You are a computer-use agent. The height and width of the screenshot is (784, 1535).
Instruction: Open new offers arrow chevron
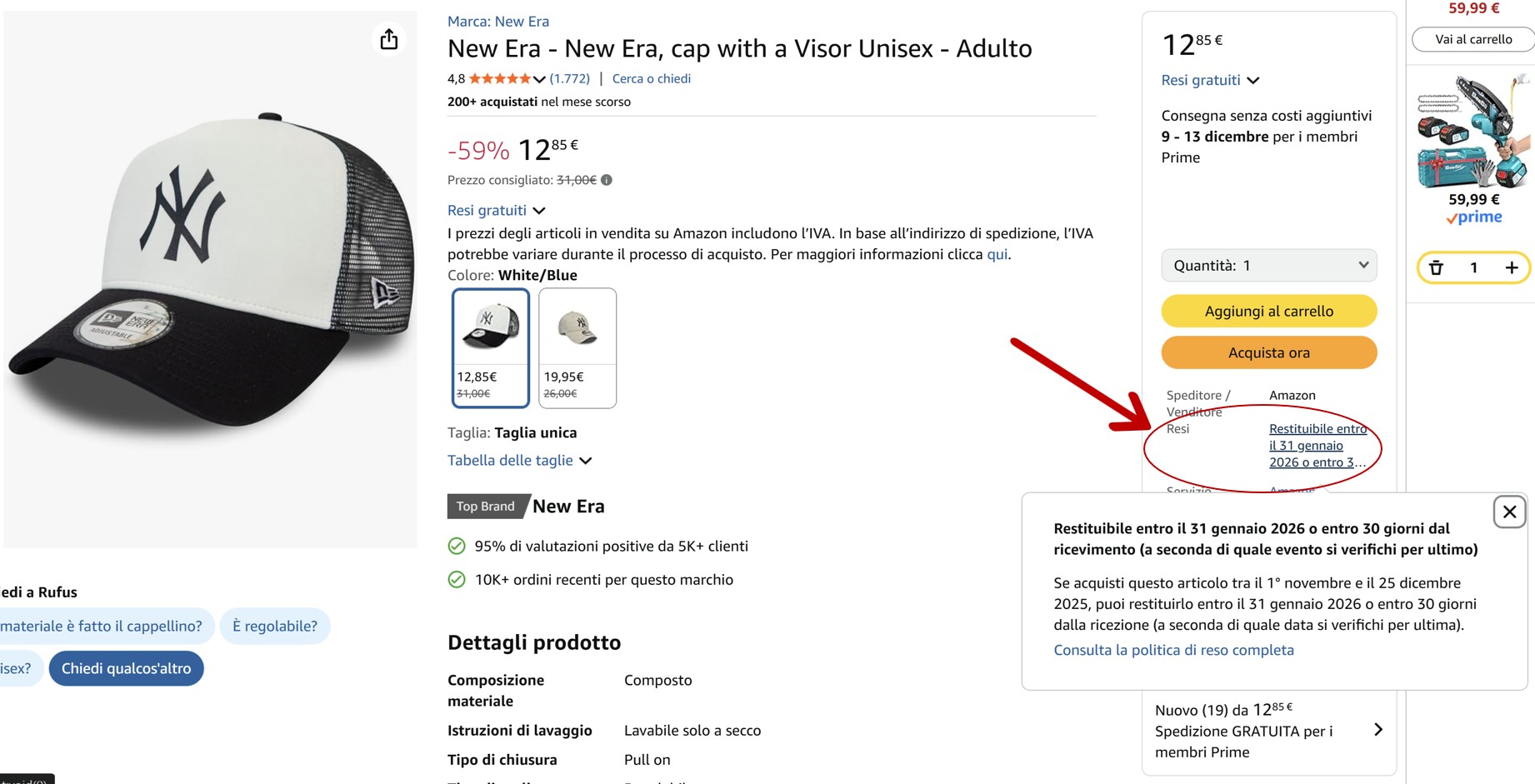pyautogui.click(x=1378, y=730)
